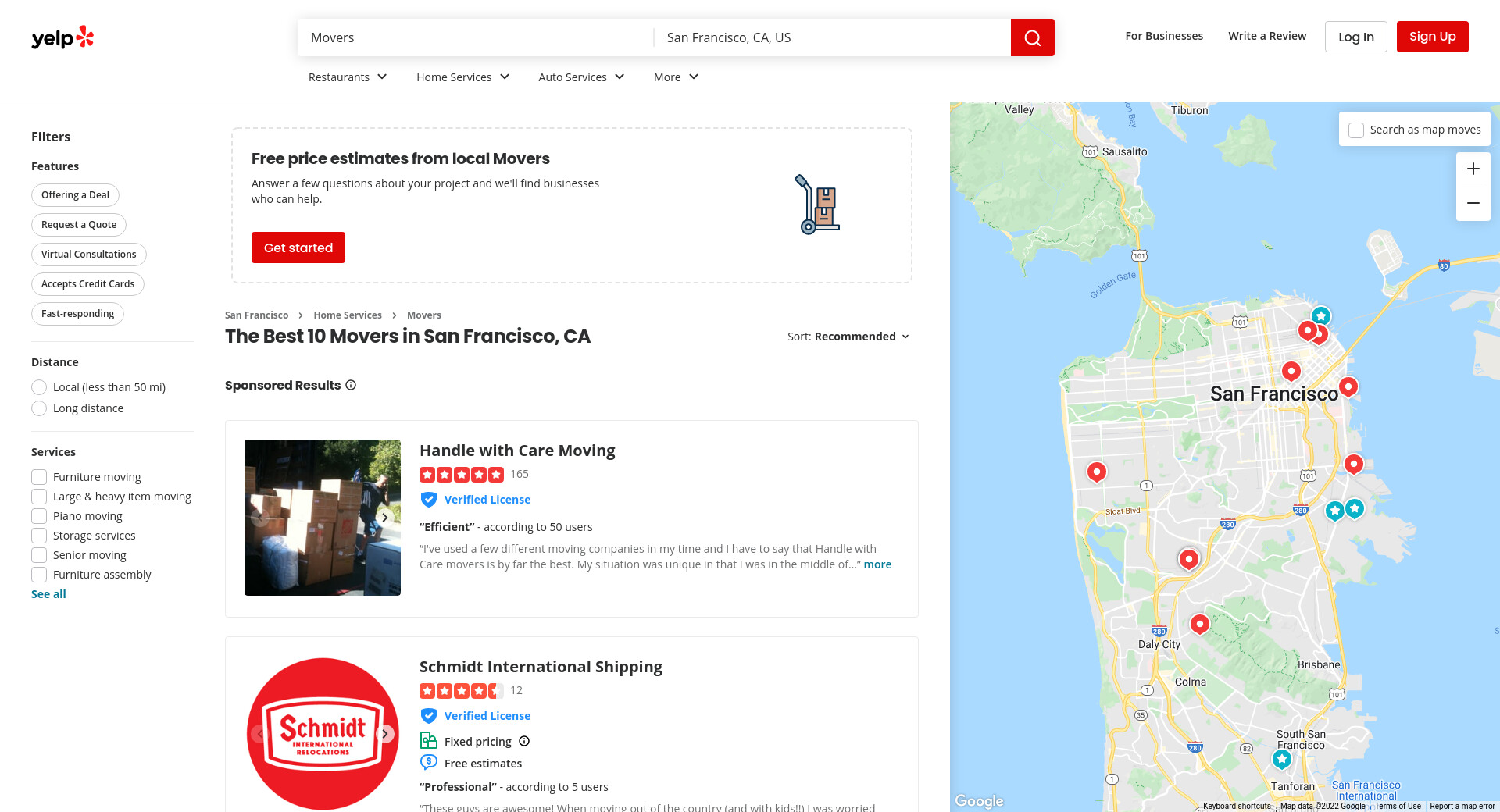Zoom in on the map
Screen dimensions: 1500x812
pos(1473,169)
